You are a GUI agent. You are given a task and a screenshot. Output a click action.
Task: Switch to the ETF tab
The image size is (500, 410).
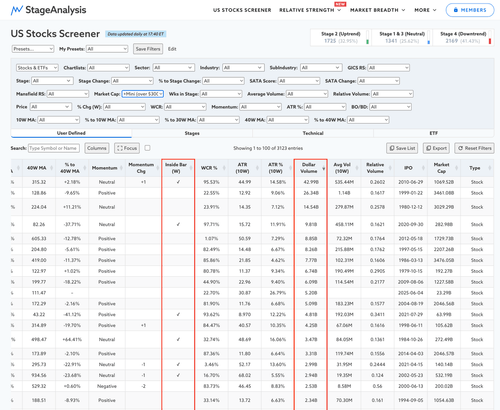pyautogui.click(x=434, y=133)
